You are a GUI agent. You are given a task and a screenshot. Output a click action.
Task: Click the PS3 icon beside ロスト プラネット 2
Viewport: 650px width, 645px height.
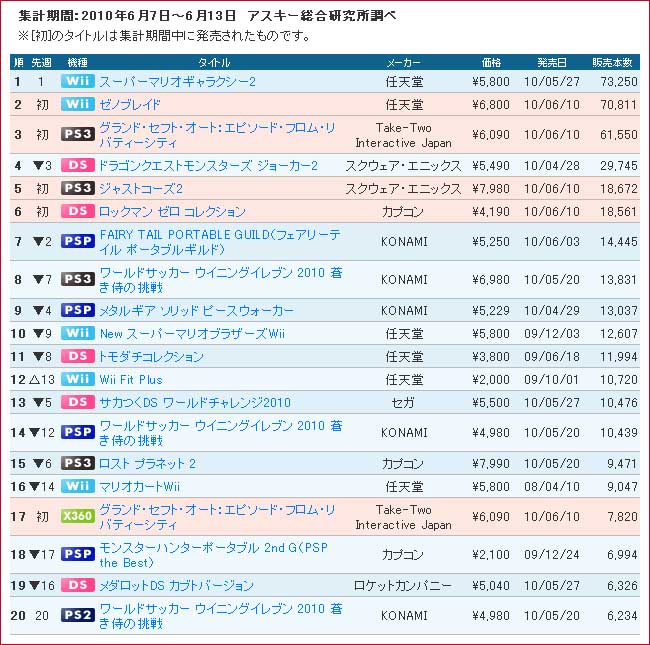(78, 463)
